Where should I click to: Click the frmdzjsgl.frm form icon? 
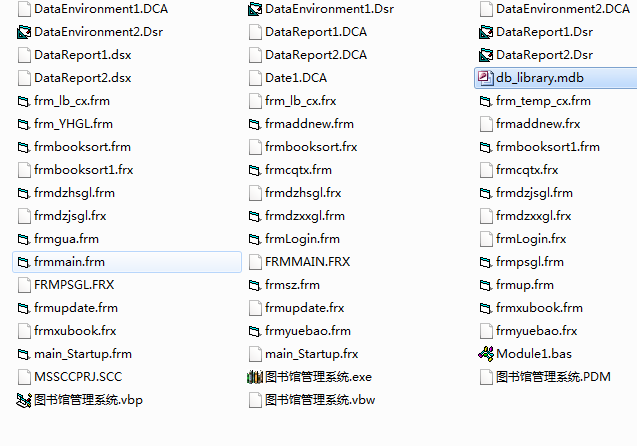click(x=486, y=193)
